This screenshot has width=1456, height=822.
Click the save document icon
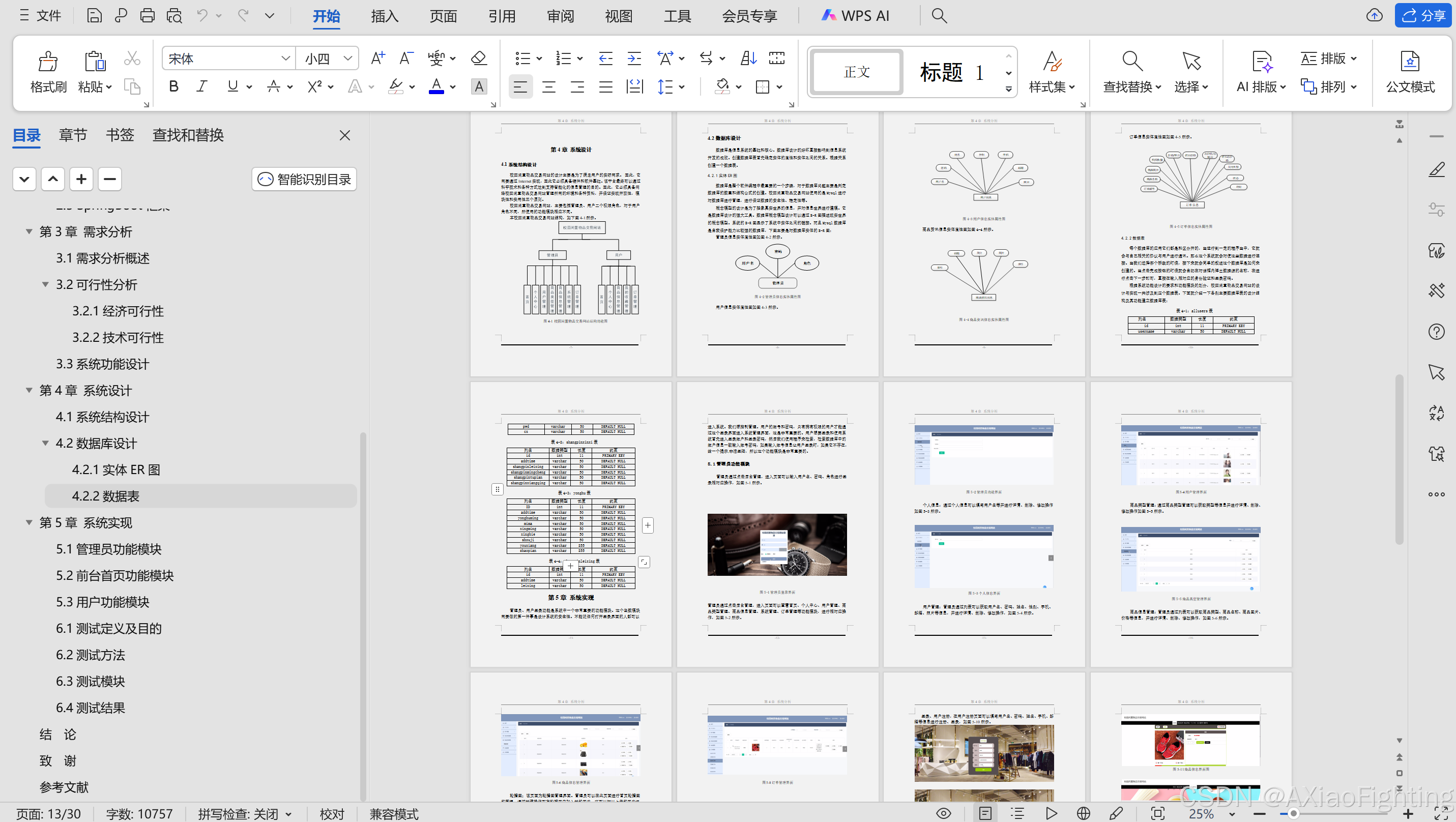click(x=95, y=15)
